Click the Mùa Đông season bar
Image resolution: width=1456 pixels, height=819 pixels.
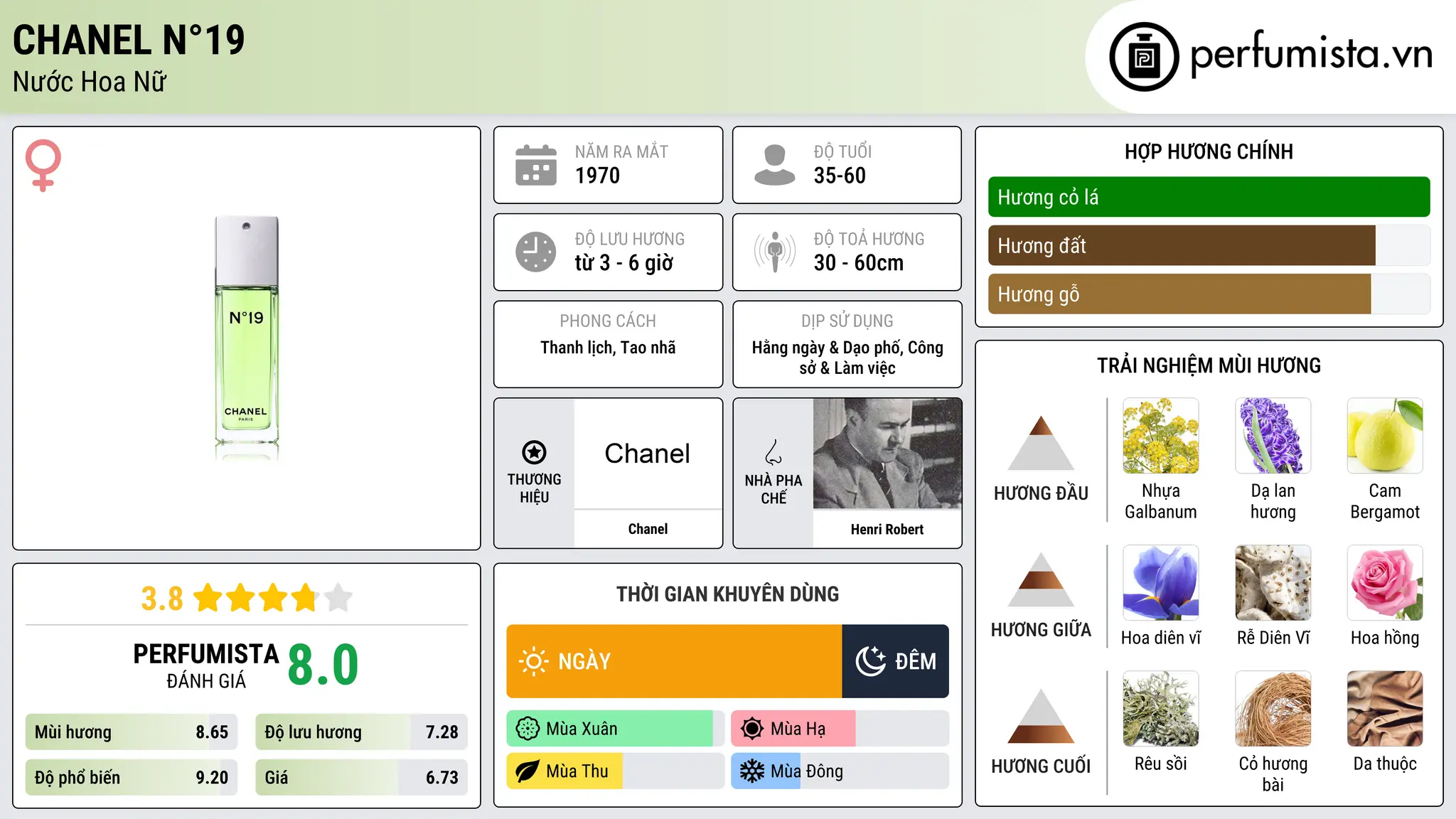point(840,771)
